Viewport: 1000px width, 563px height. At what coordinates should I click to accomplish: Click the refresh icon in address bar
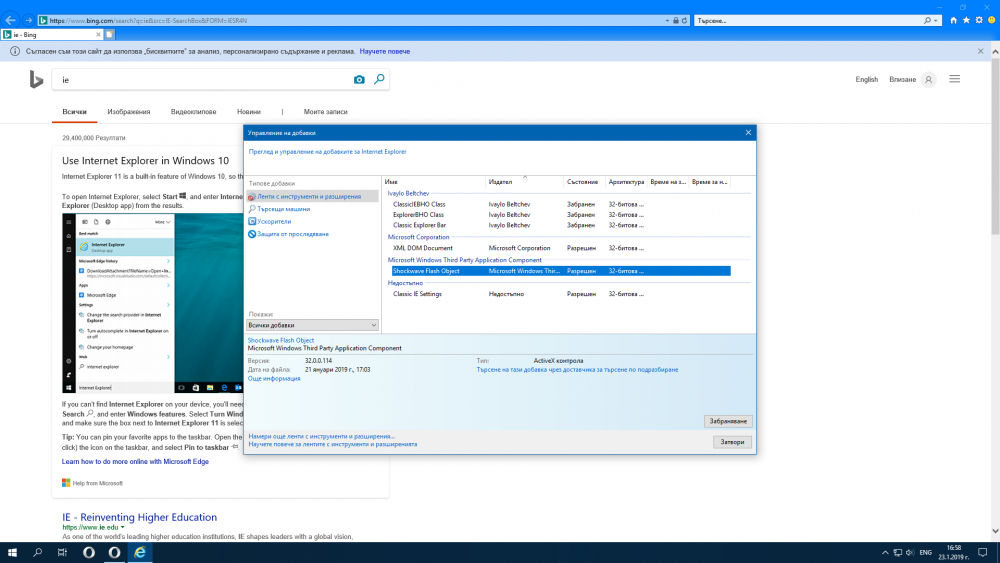684,20
